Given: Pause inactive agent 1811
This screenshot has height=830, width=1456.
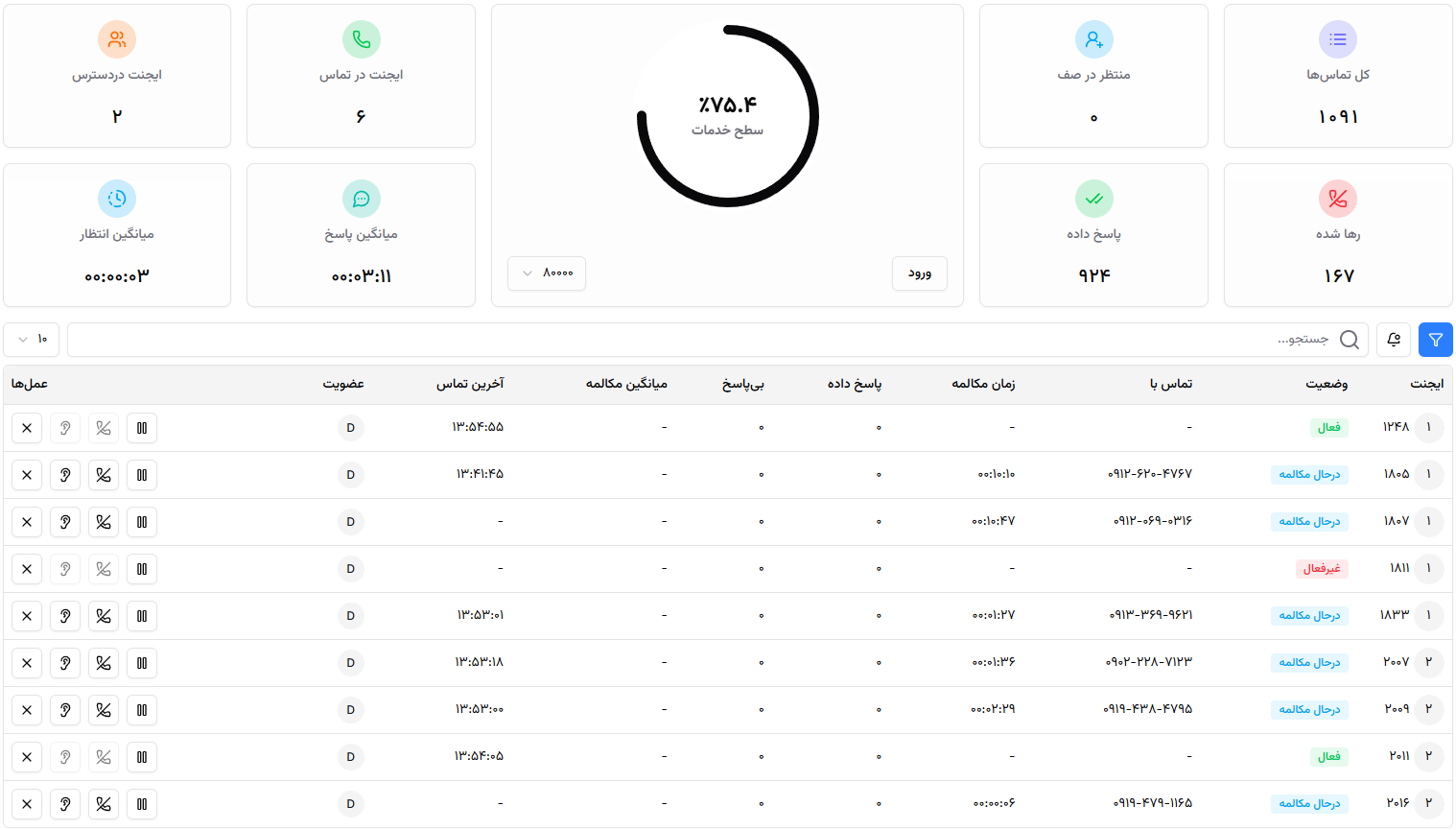Looking at the screenshot, I should coord(142,569).
